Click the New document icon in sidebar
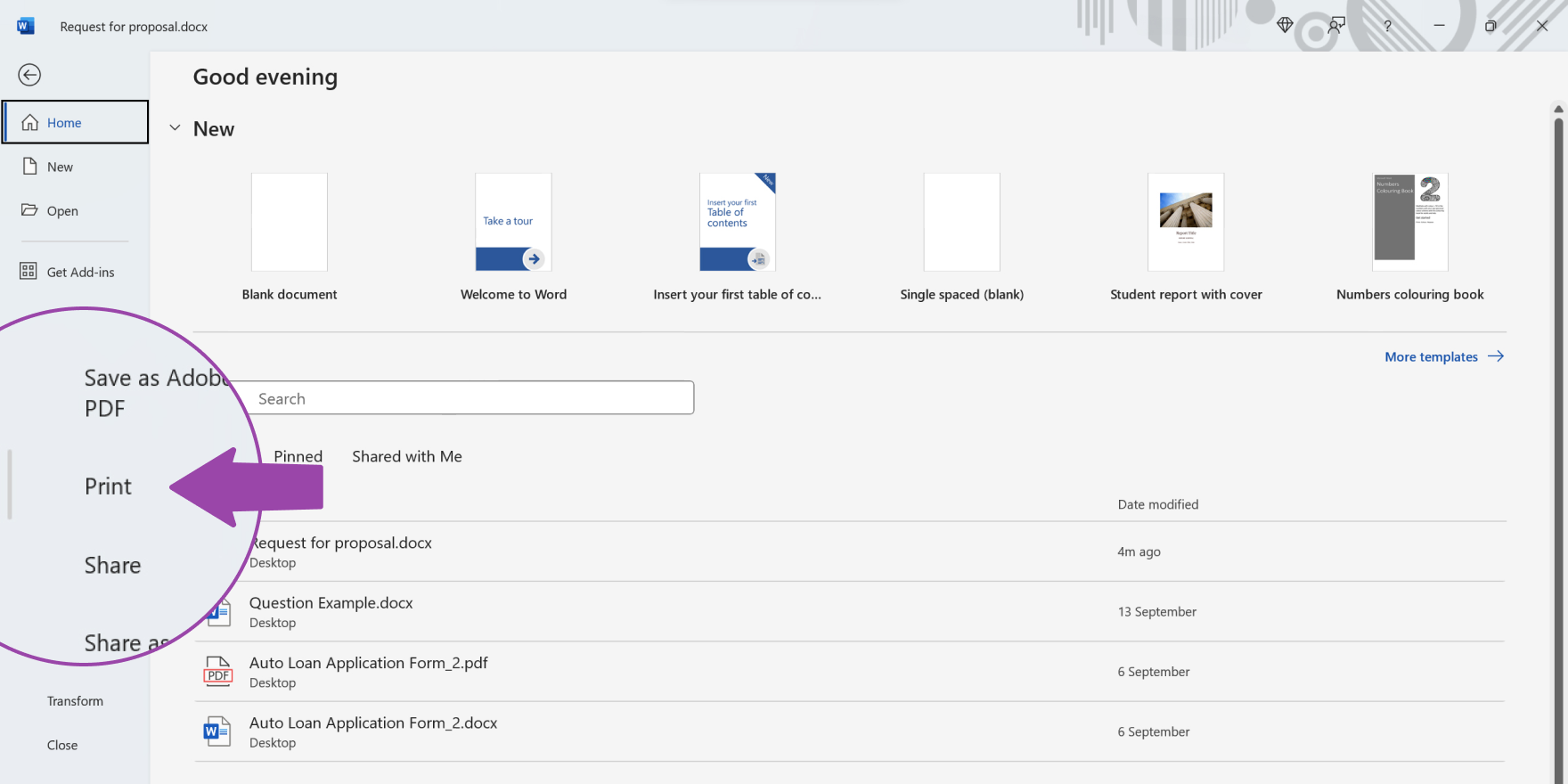This screenshot has height=784, width=1568. (x=30, y=167)
